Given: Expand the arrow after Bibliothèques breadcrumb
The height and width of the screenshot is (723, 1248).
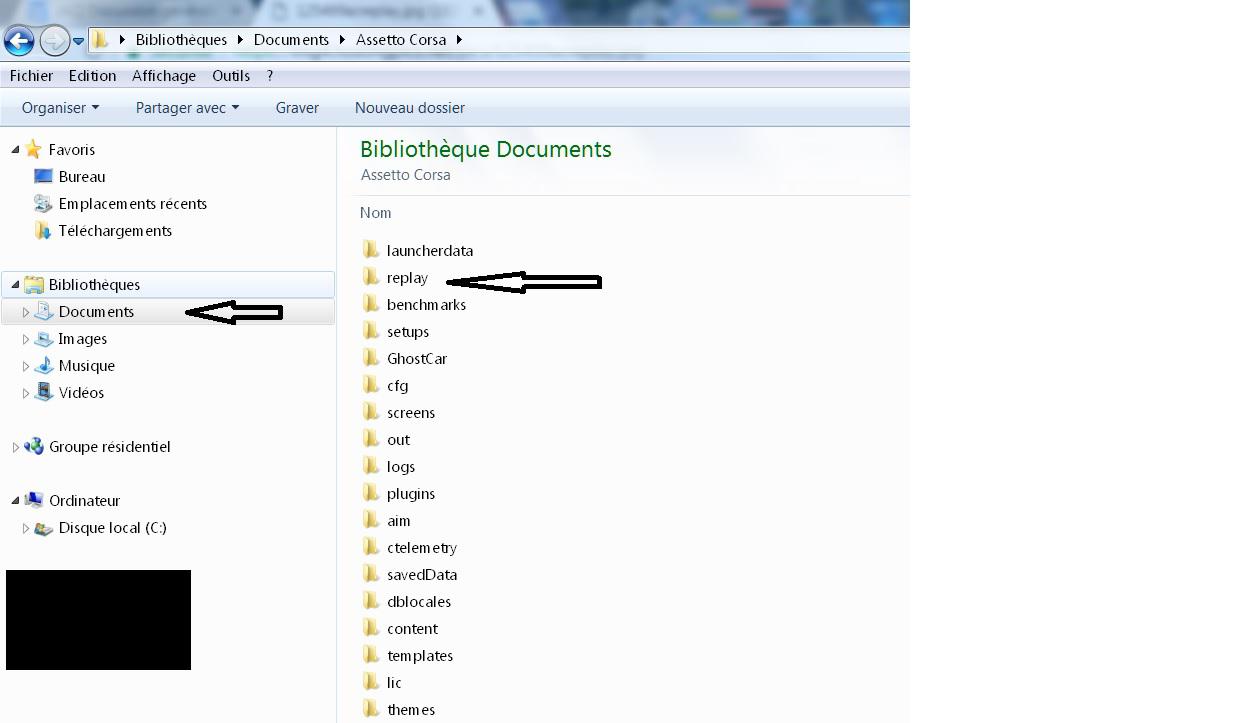Looking at the screenshot, I should click(240, 40).
